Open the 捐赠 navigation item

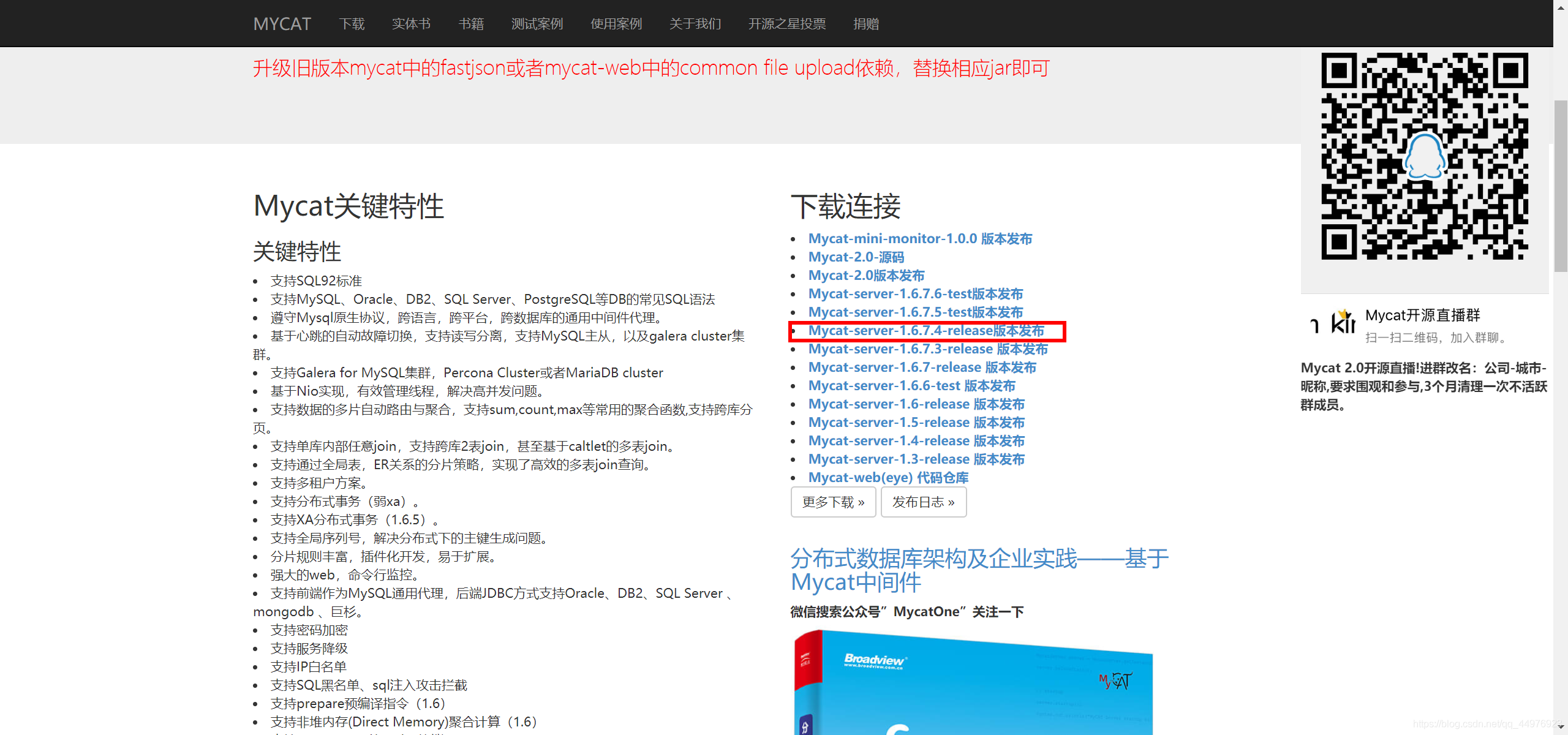(x=866, y=24)
